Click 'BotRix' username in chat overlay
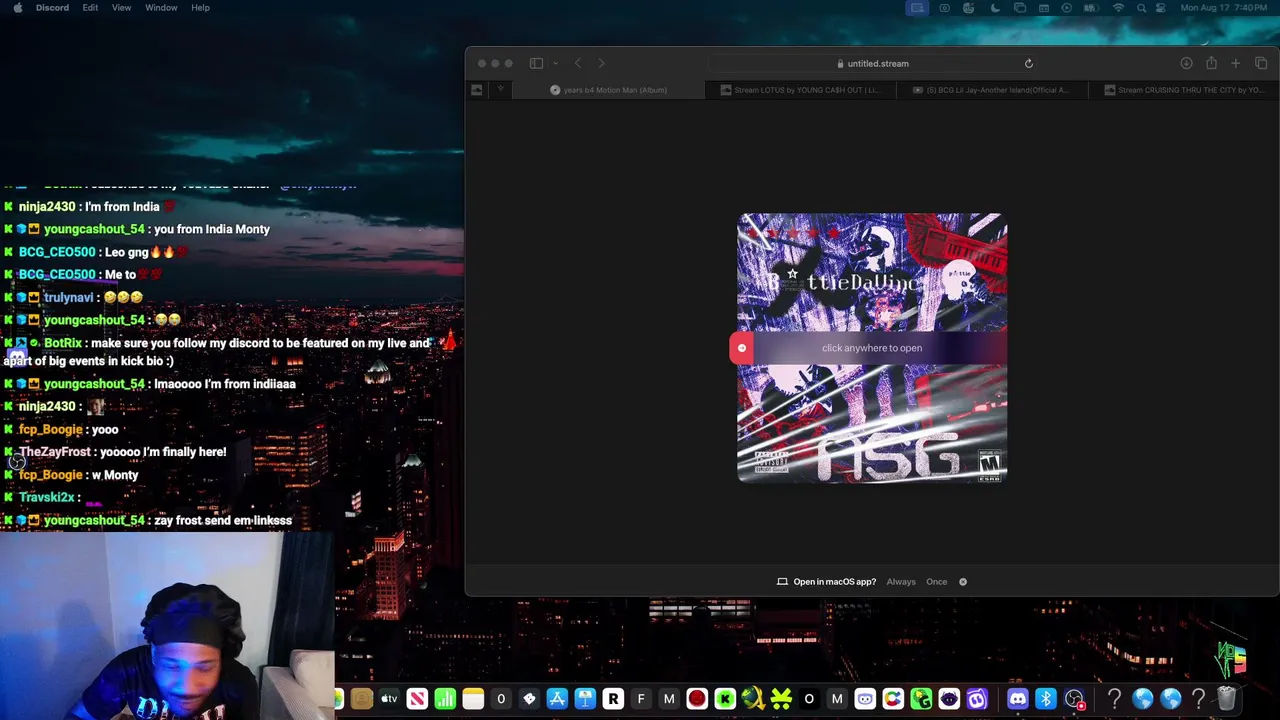 click(x=63, y=343)
